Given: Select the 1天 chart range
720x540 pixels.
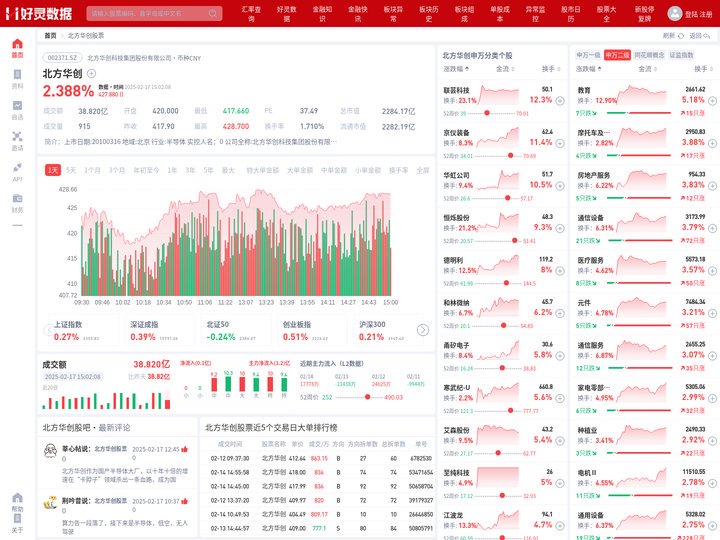Looking at the screenshot, I should [53, 170].
